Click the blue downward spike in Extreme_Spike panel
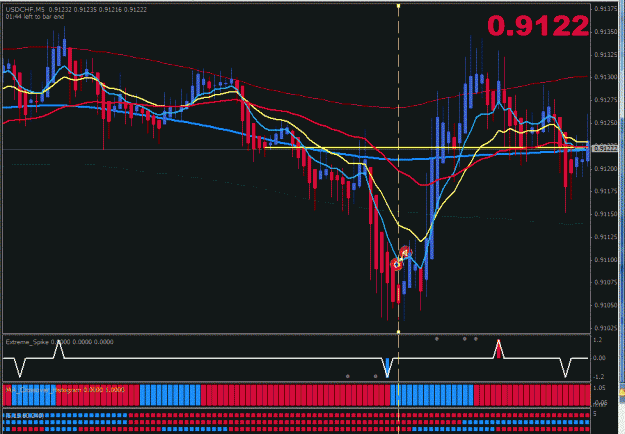625x434 pixels. (387, 367)
